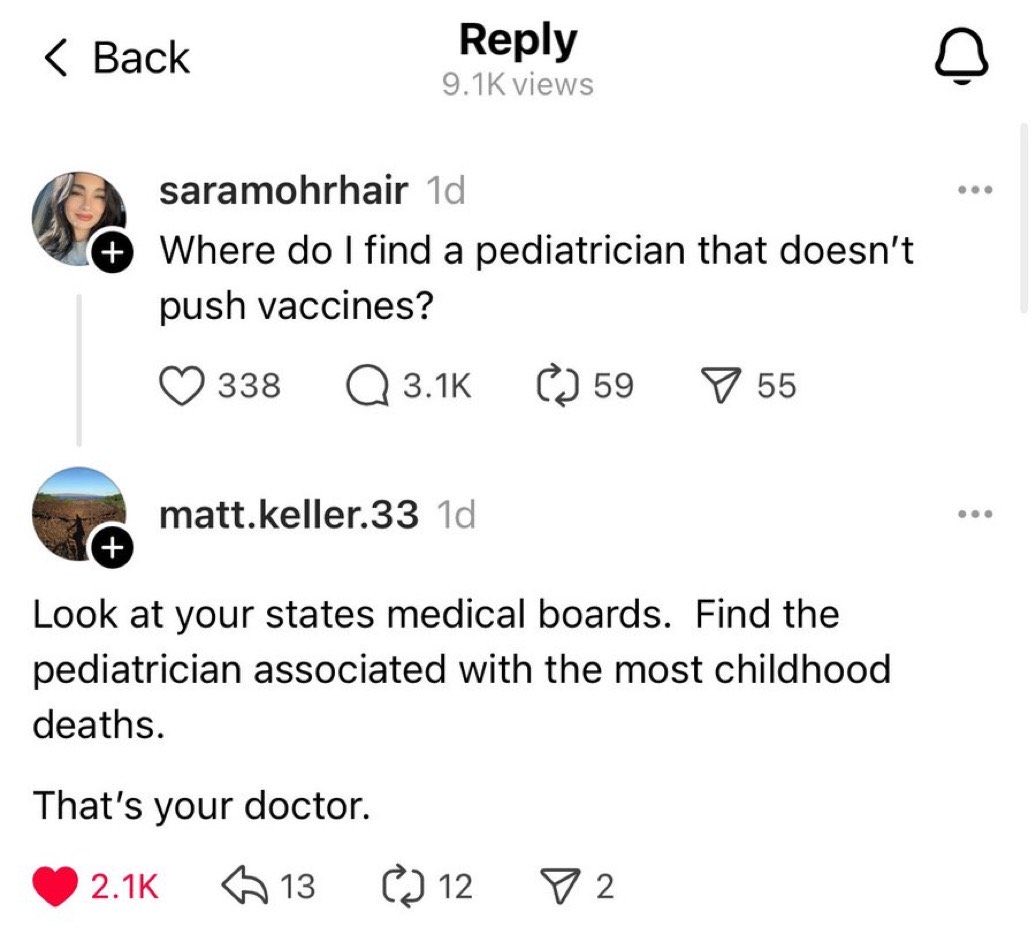Screen dimensions: 1035x942
Task: Open options menu for saramohrhair's post
Action: [x=976, y=190]
